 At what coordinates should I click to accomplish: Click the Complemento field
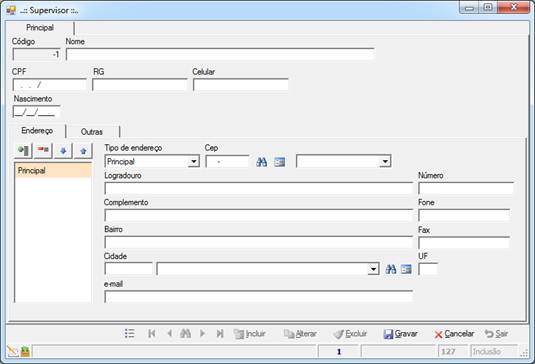coord(259,215)
